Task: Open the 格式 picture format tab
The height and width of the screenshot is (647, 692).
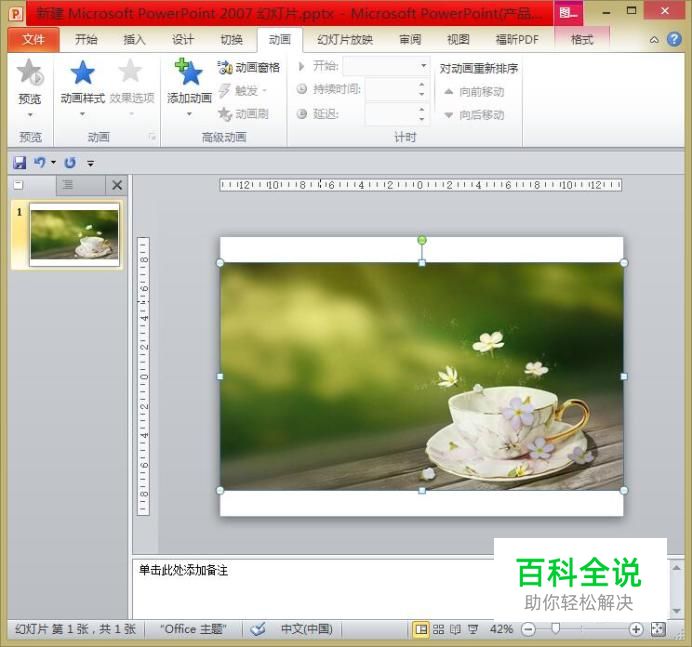Action: pos(582,40)
